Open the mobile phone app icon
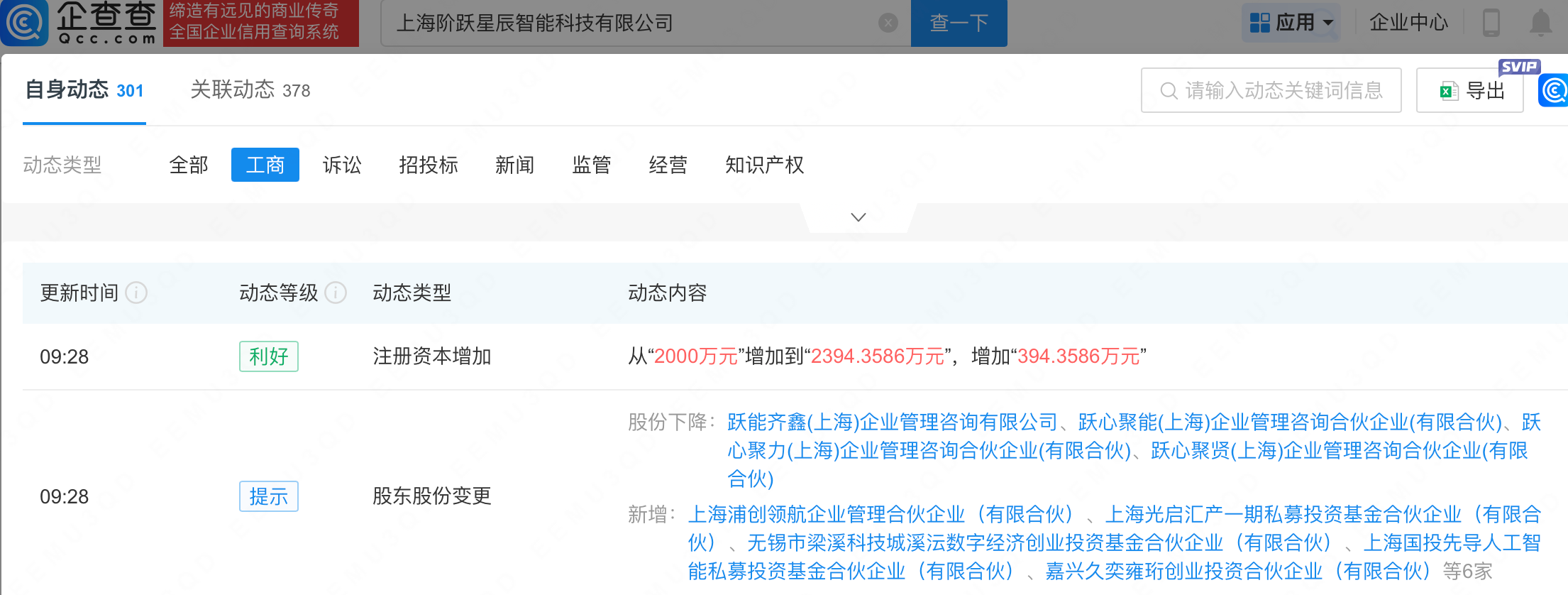The height and width of the screenshot is (595, 1568). coord(1491,23)
